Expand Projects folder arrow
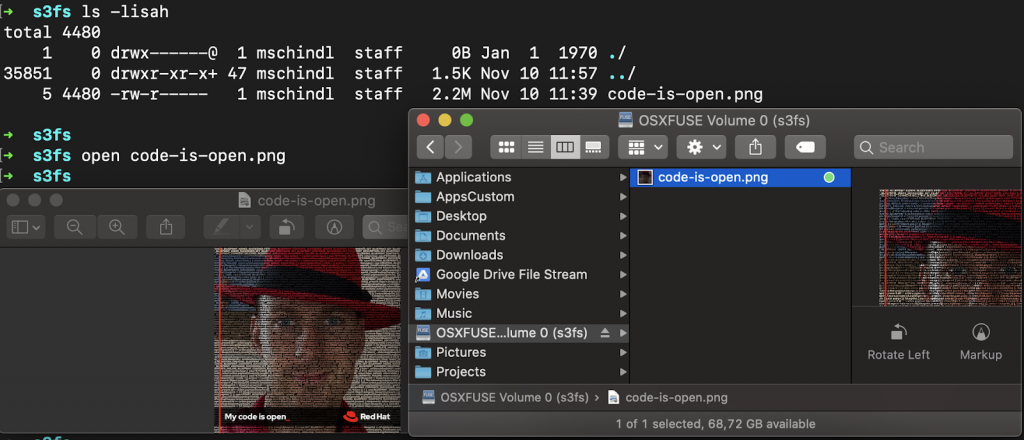The width and height of the screenshot is (1024, 440). point(623,372)
